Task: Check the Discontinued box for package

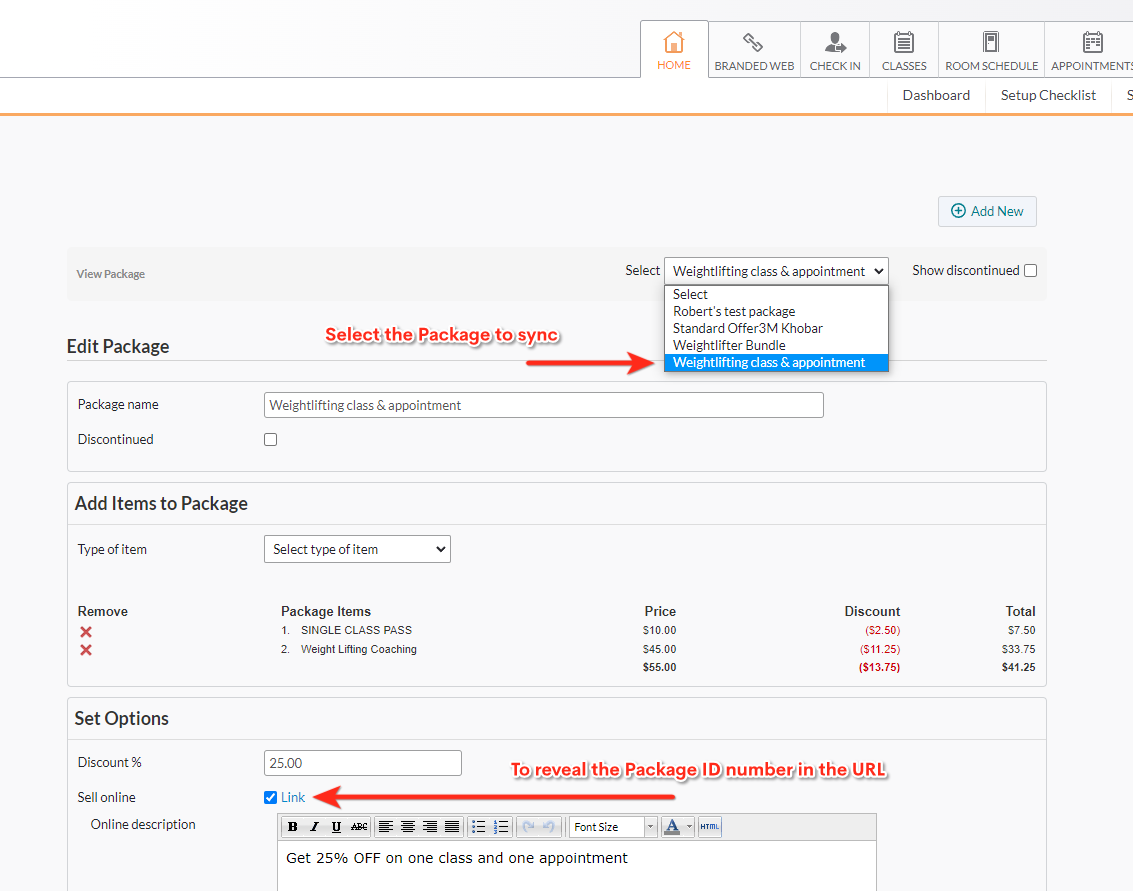Action: (270, 440)
